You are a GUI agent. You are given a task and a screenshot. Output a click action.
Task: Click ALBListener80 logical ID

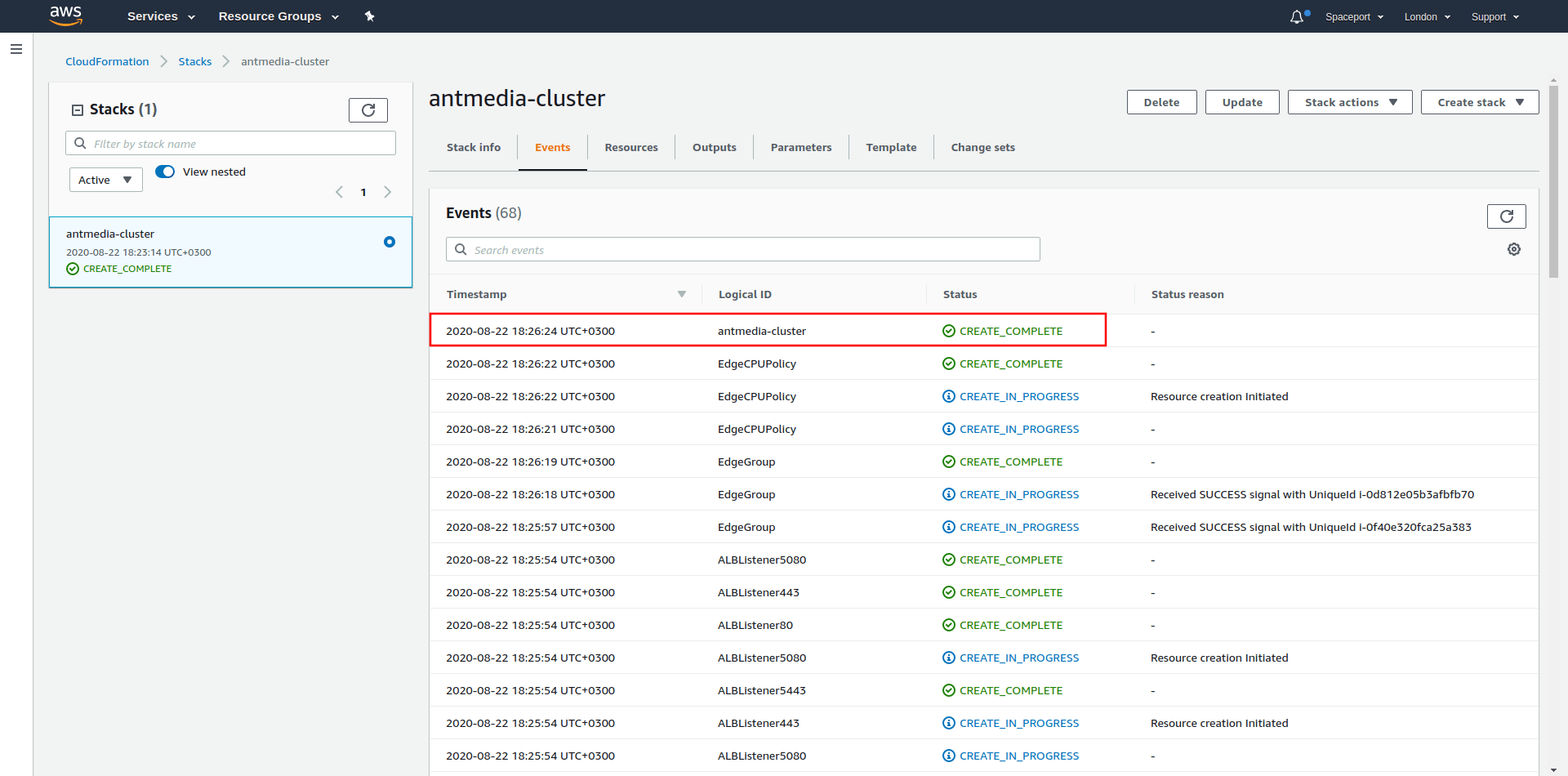755,625
